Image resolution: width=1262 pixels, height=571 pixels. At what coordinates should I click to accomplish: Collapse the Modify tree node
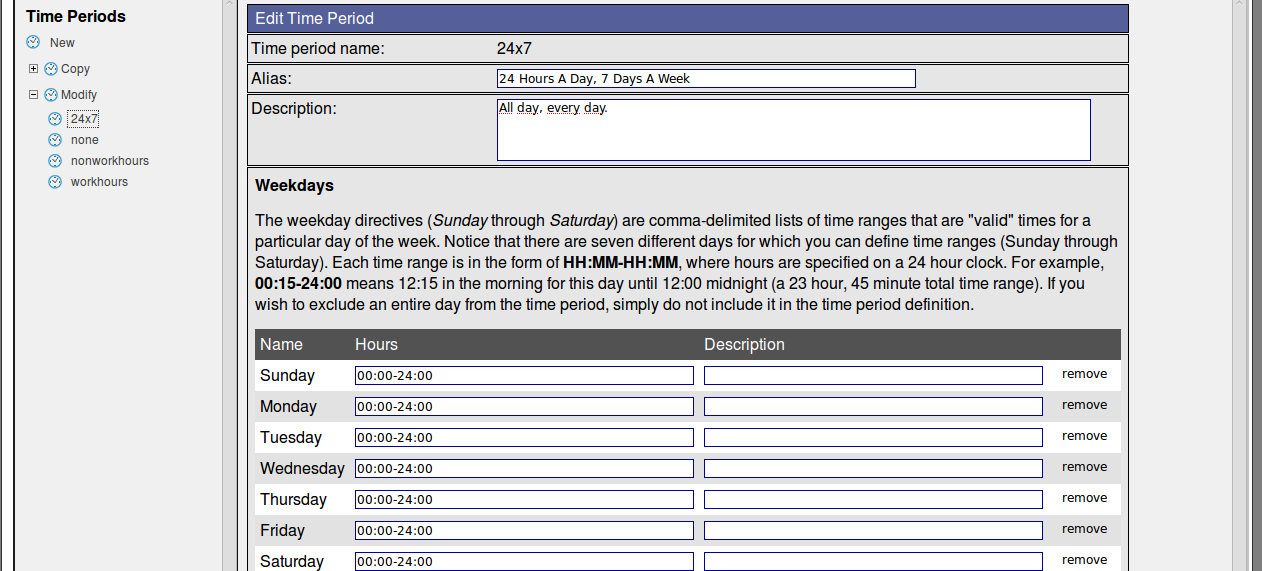(x=33, y=95)
